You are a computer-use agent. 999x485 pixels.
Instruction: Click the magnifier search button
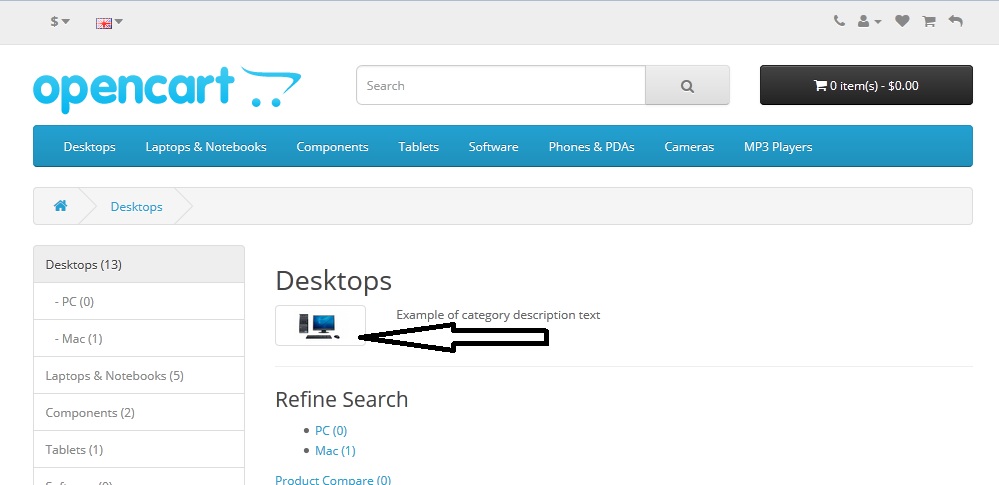coord(687,85)
